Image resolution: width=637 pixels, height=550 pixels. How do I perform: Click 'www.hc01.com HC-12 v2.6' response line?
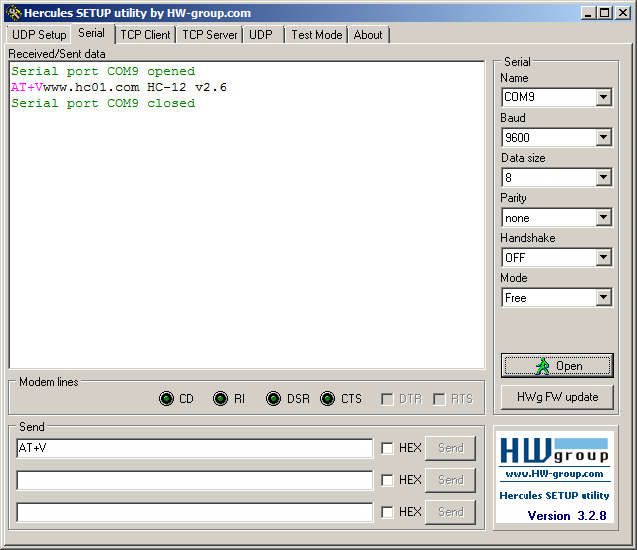point(135,87)
